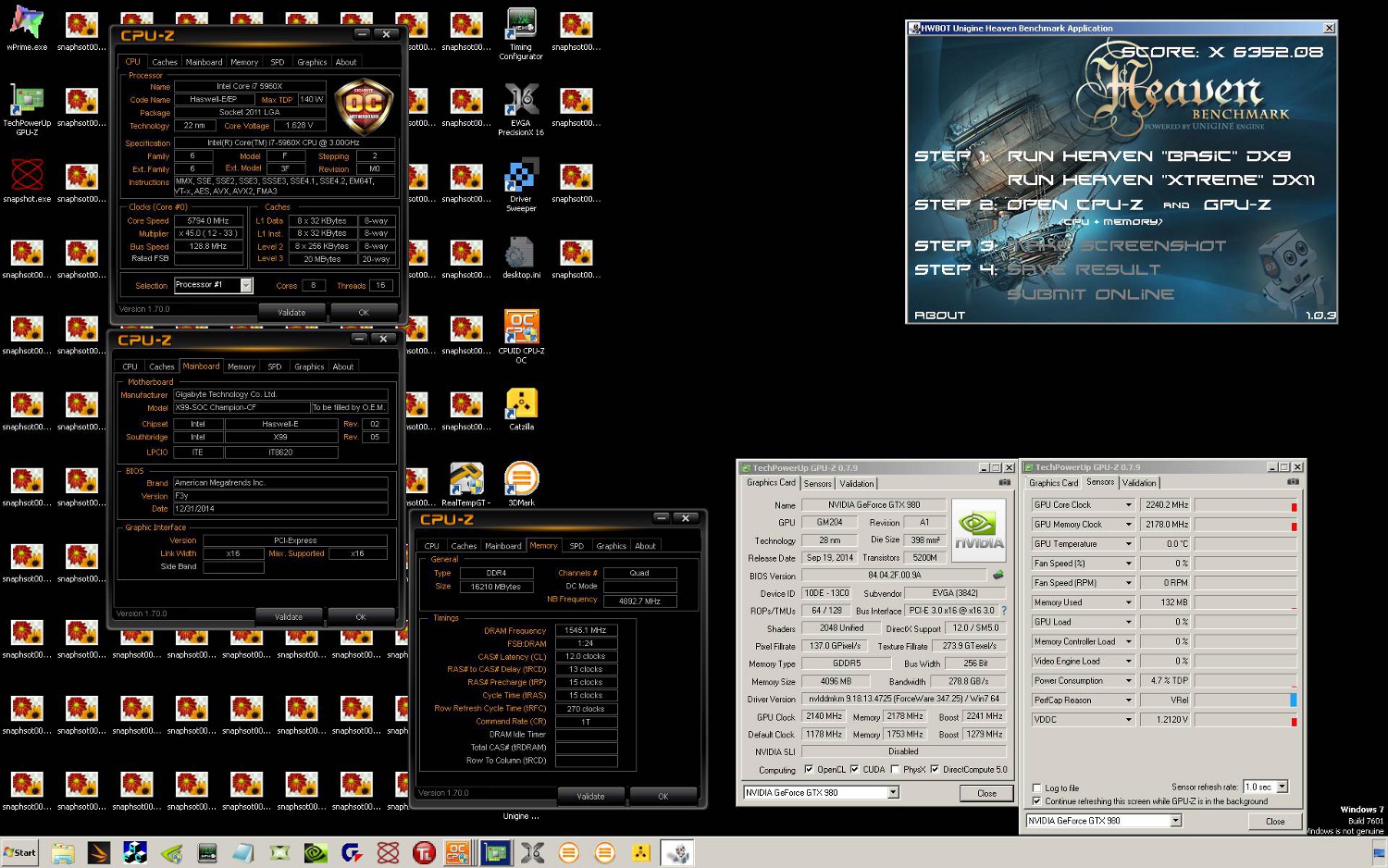Uncheck Continue refreshing while GPU-Z in background

(x=1036, y=801)
